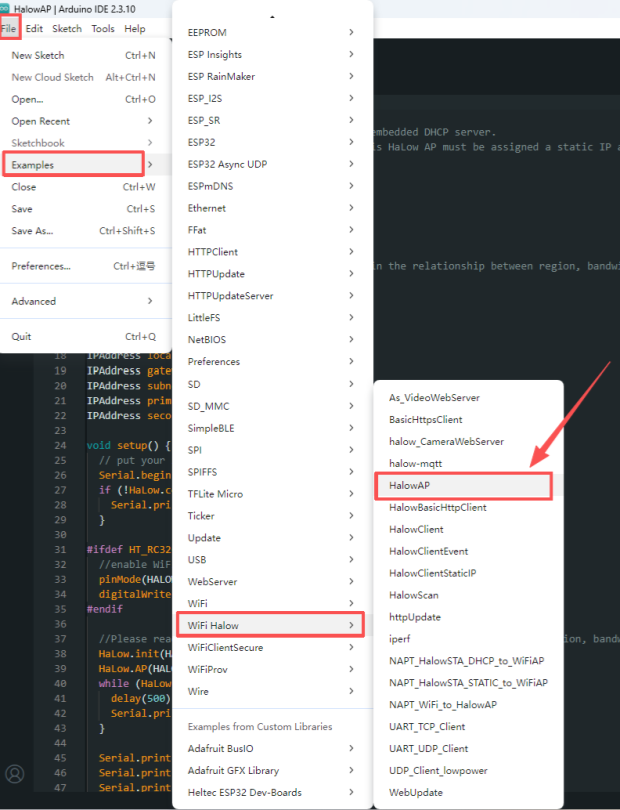Expand the ESP Insights examples
This screenshot has height=810, width=620.
click(x=272, y=54)
